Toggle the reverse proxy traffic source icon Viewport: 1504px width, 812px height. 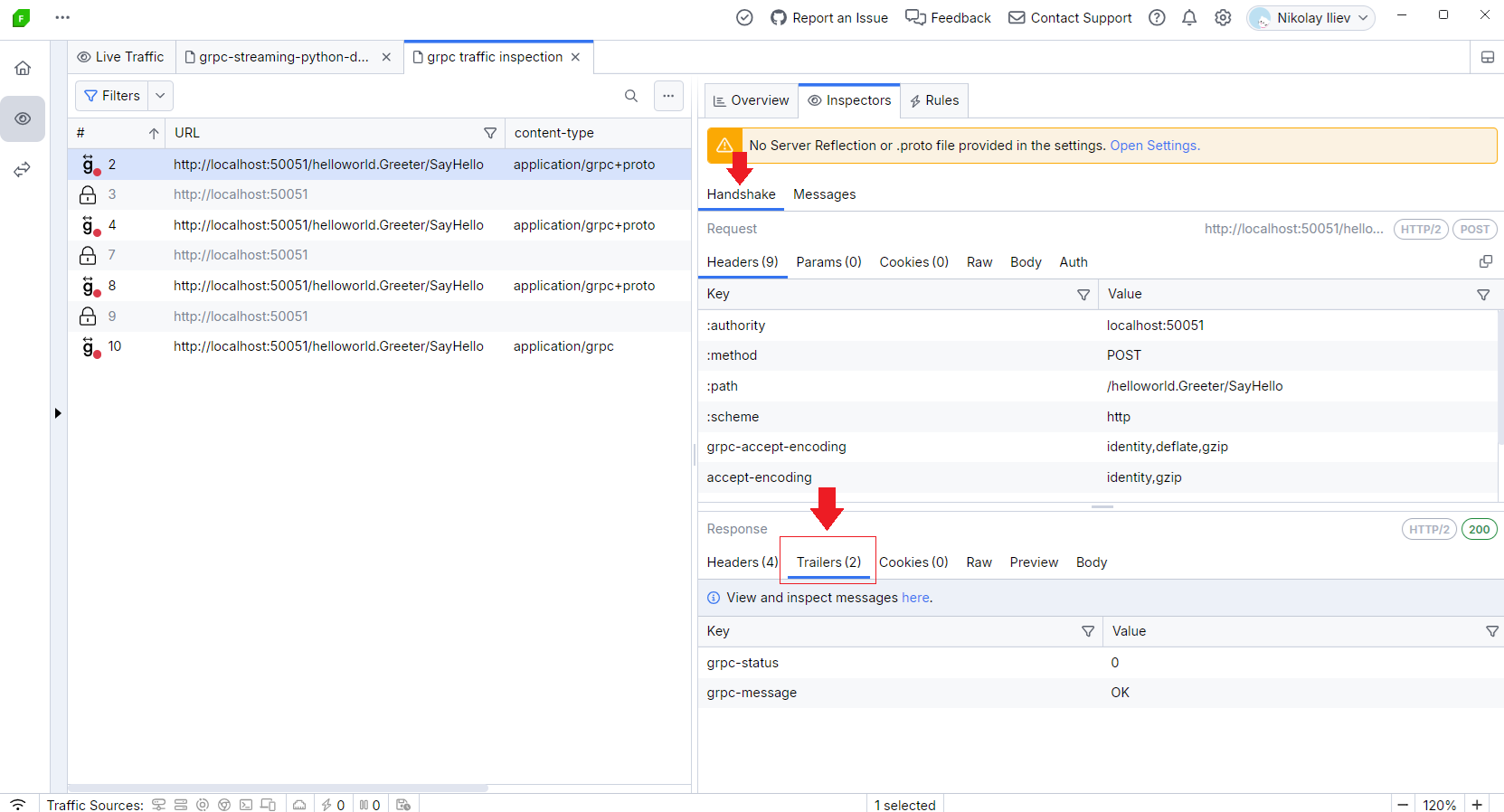[180, 804]
